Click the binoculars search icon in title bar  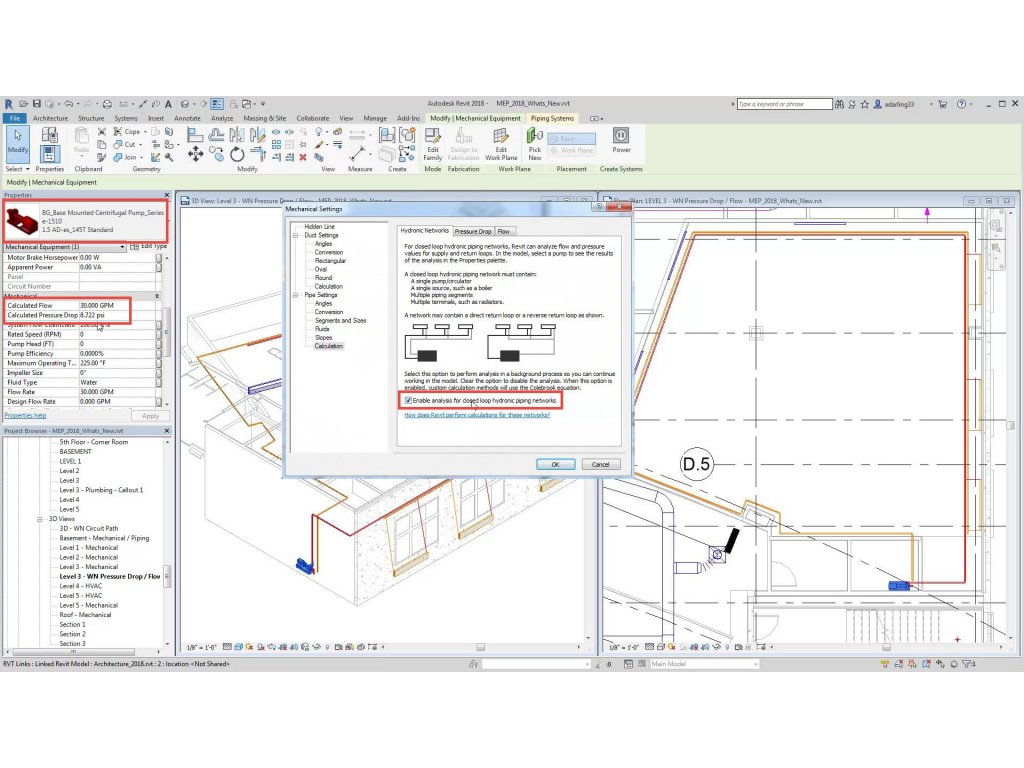(839, 104)
